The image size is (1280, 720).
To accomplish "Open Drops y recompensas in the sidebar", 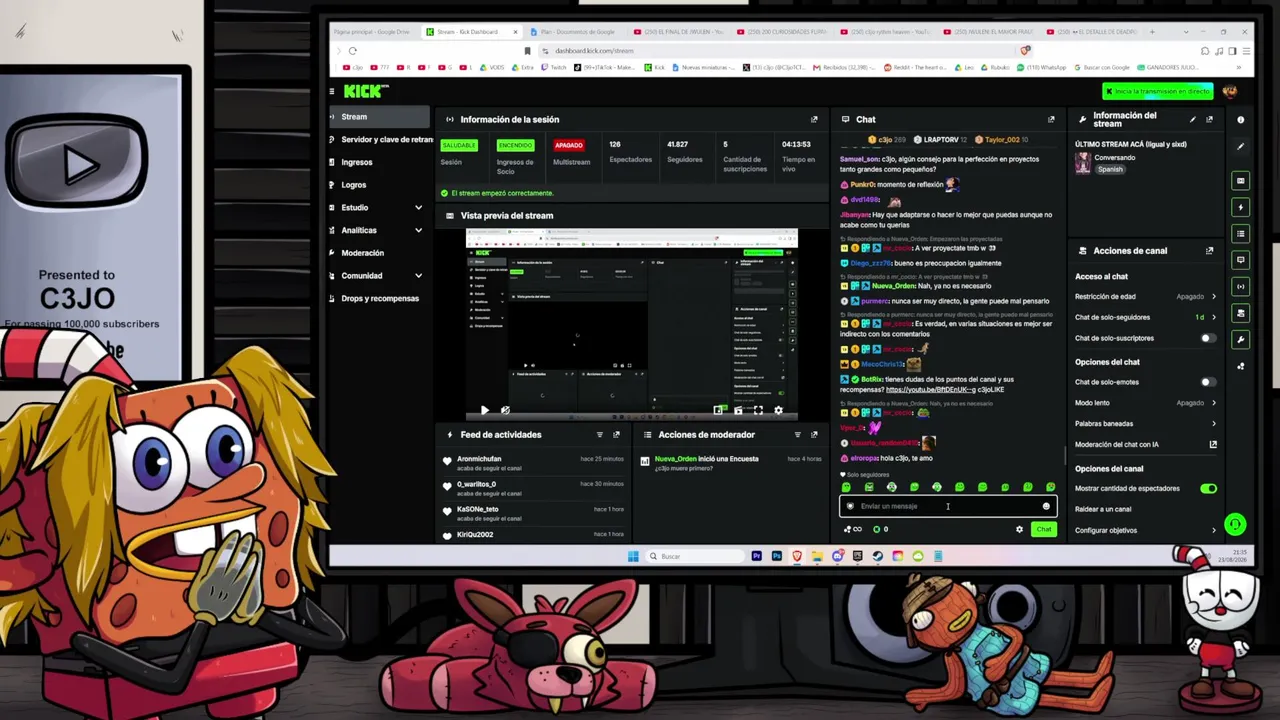I will pyautogui.click(x=380, y=298).
